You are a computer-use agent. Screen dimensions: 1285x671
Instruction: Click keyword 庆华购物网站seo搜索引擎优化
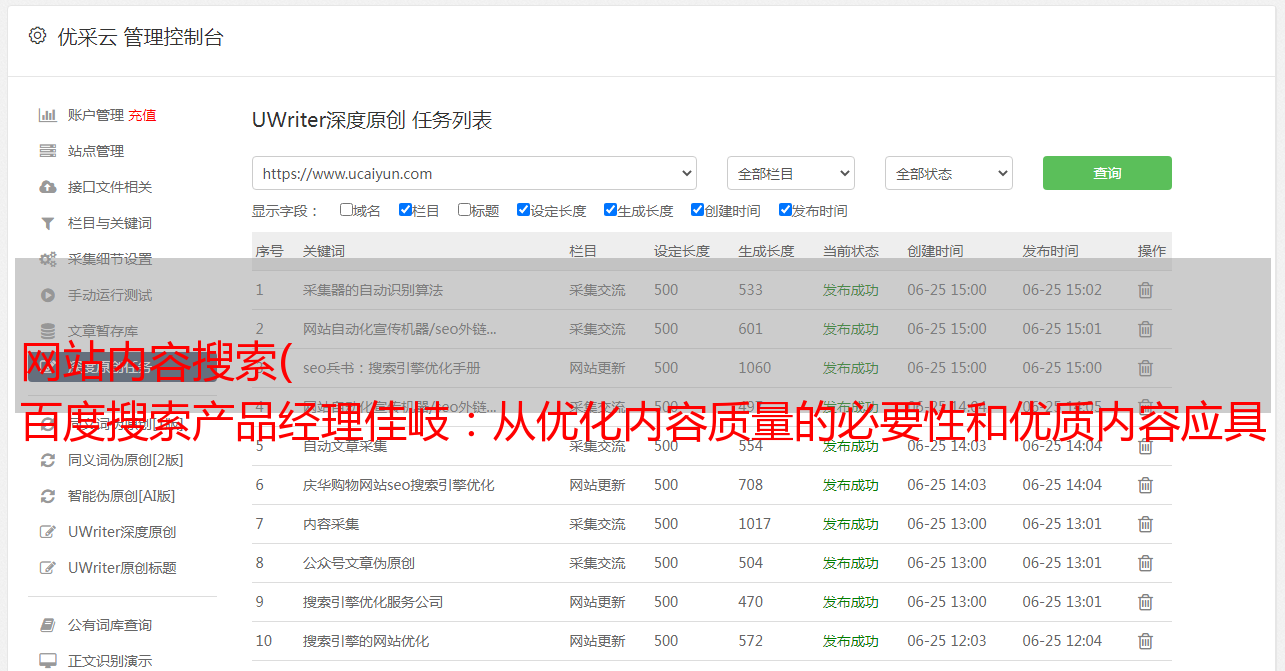coord(399,485)
